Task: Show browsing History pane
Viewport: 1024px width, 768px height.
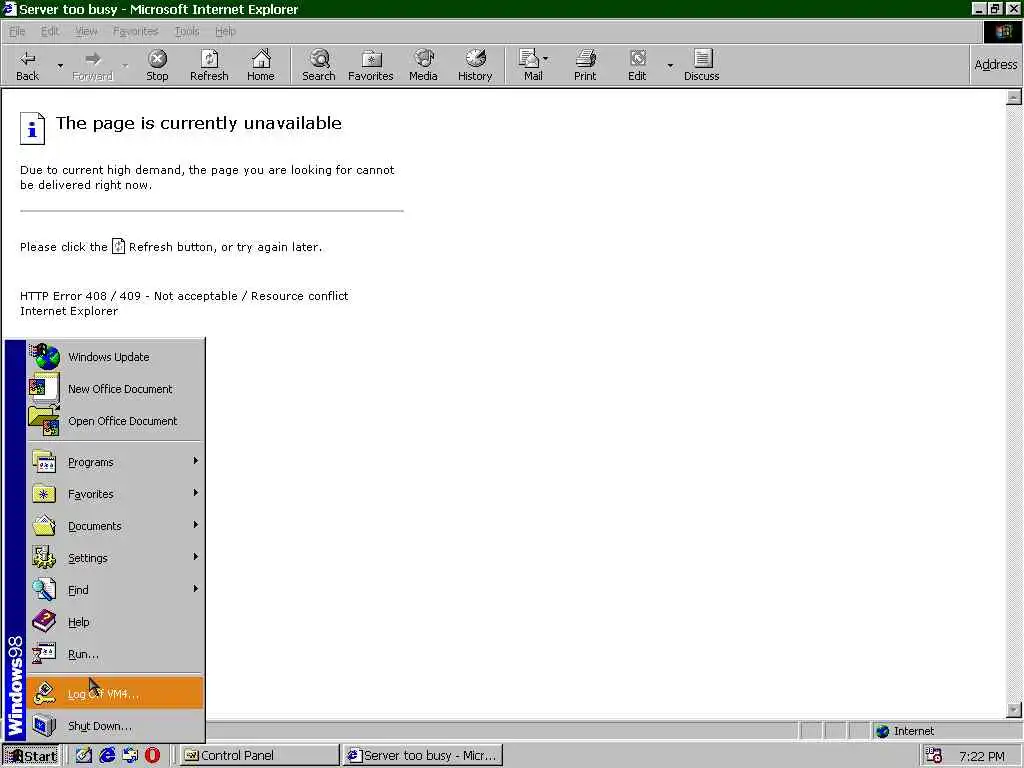Action: point(475,65)
